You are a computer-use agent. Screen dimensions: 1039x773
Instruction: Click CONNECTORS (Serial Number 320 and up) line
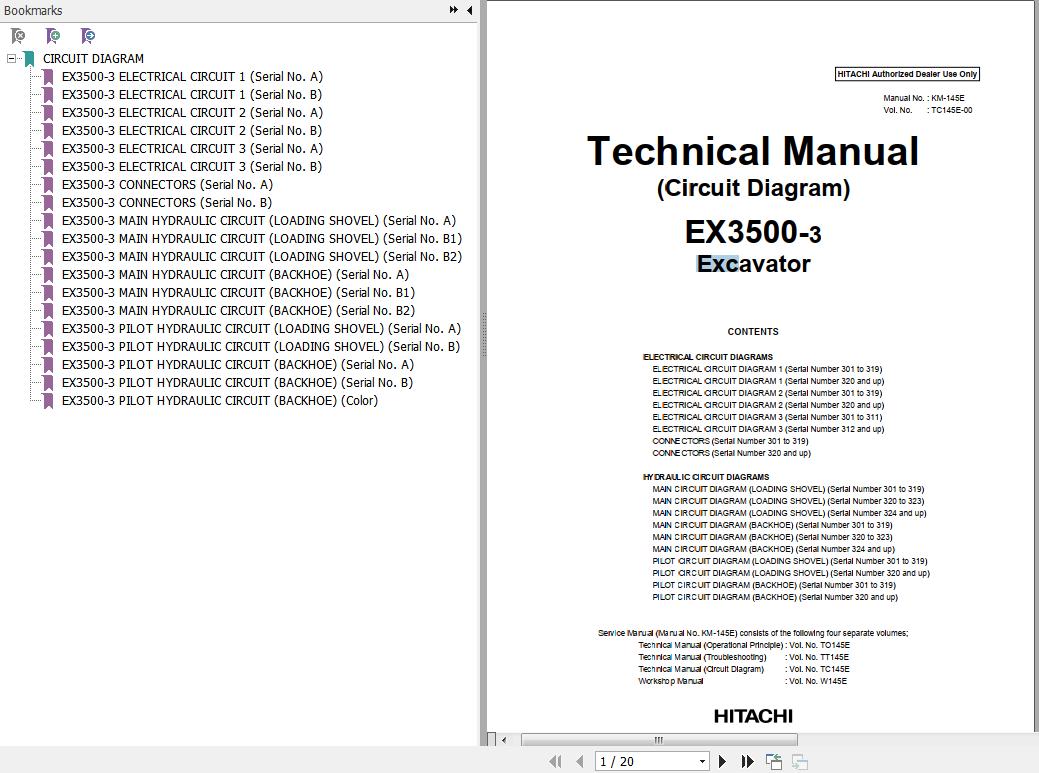pos(732,453)
